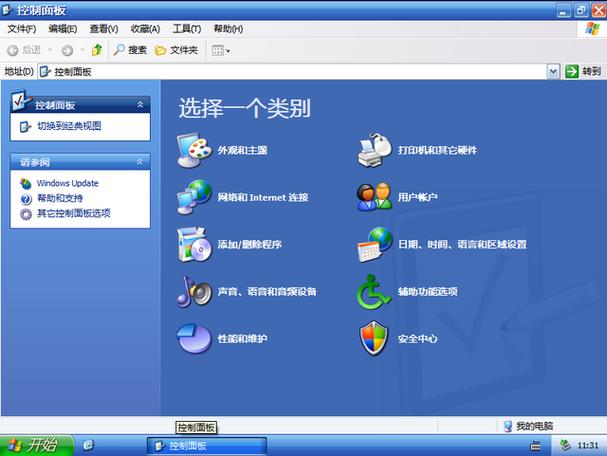
Task: Open the 日期、时间、语言和区域设置 category link
Action: click(x=462, y=245)
